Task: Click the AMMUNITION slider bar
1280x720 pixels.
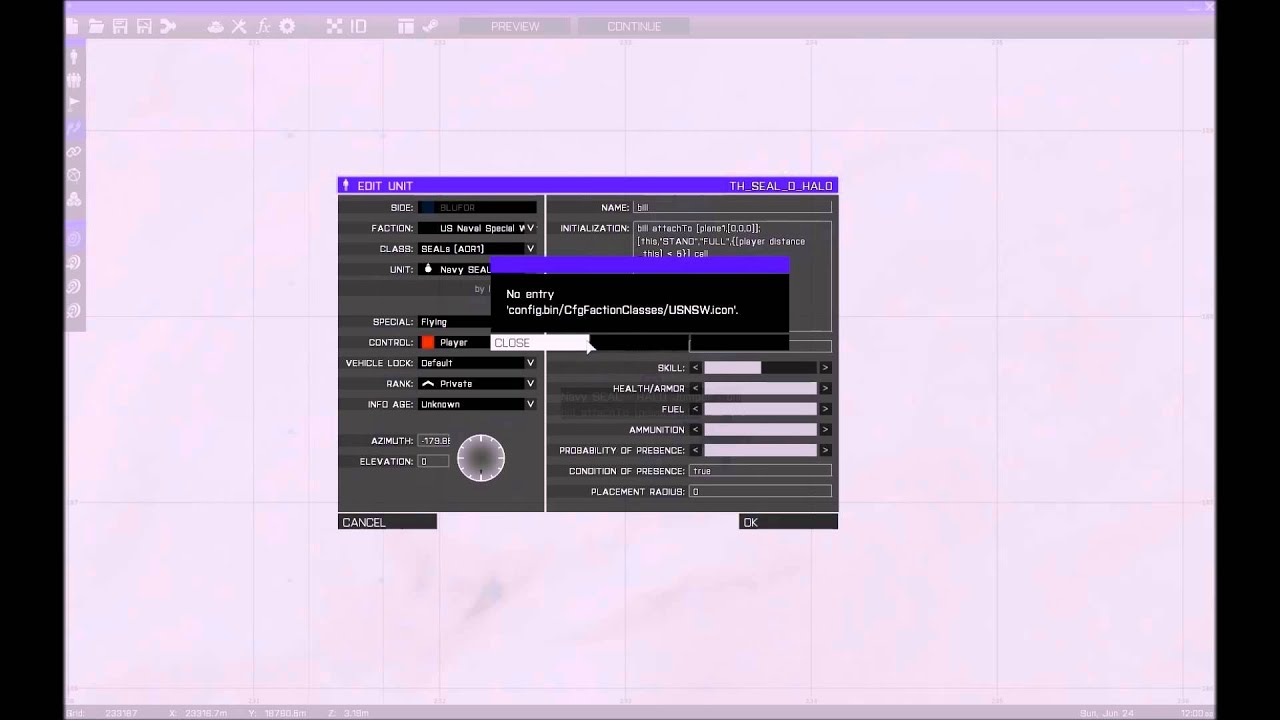Action: click(760, 430)
